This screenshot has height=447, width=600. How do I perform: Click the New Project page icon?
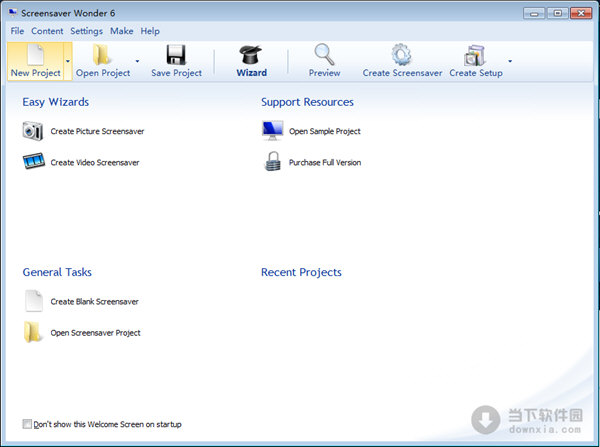click(35, 55)
